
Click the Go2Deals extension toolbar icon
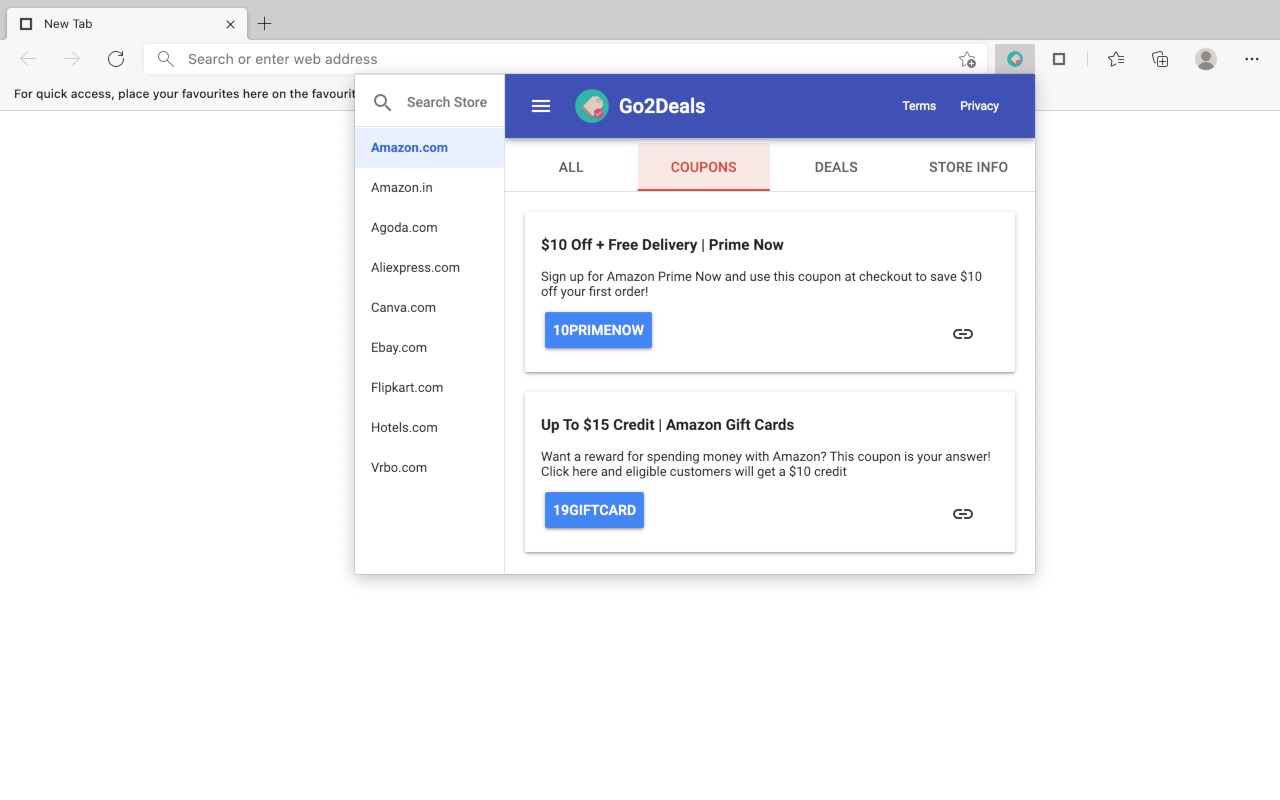pyautogui.click(x=1015, y=59)
